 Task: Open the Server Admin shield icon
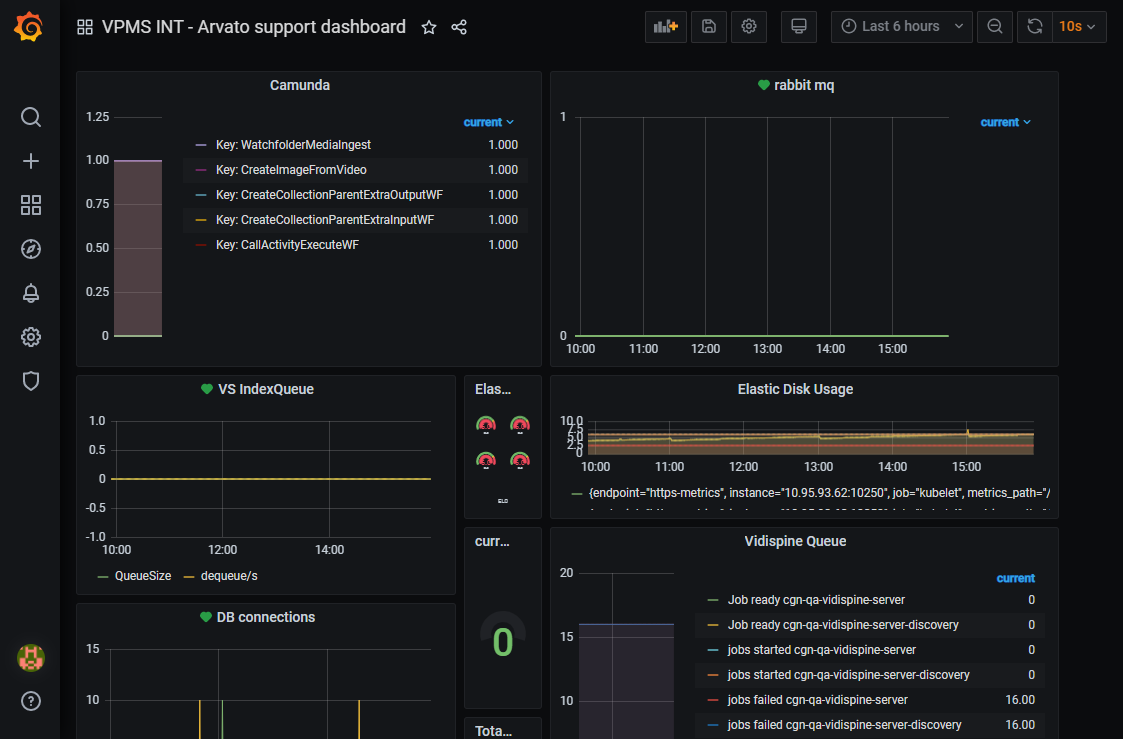pyautogui.click(x=31, y=381)
